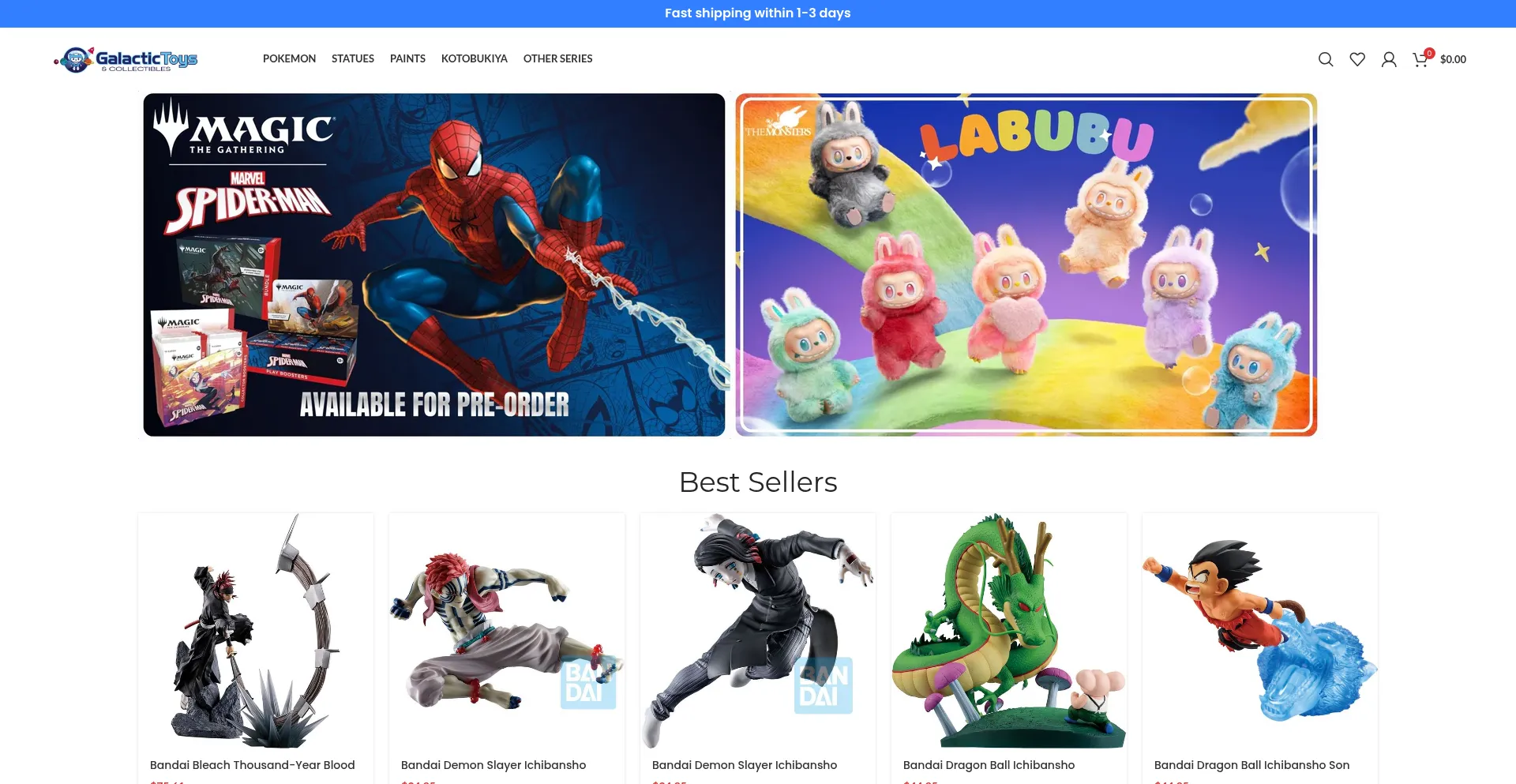Open the shopping cart icon

(1420, 59)
